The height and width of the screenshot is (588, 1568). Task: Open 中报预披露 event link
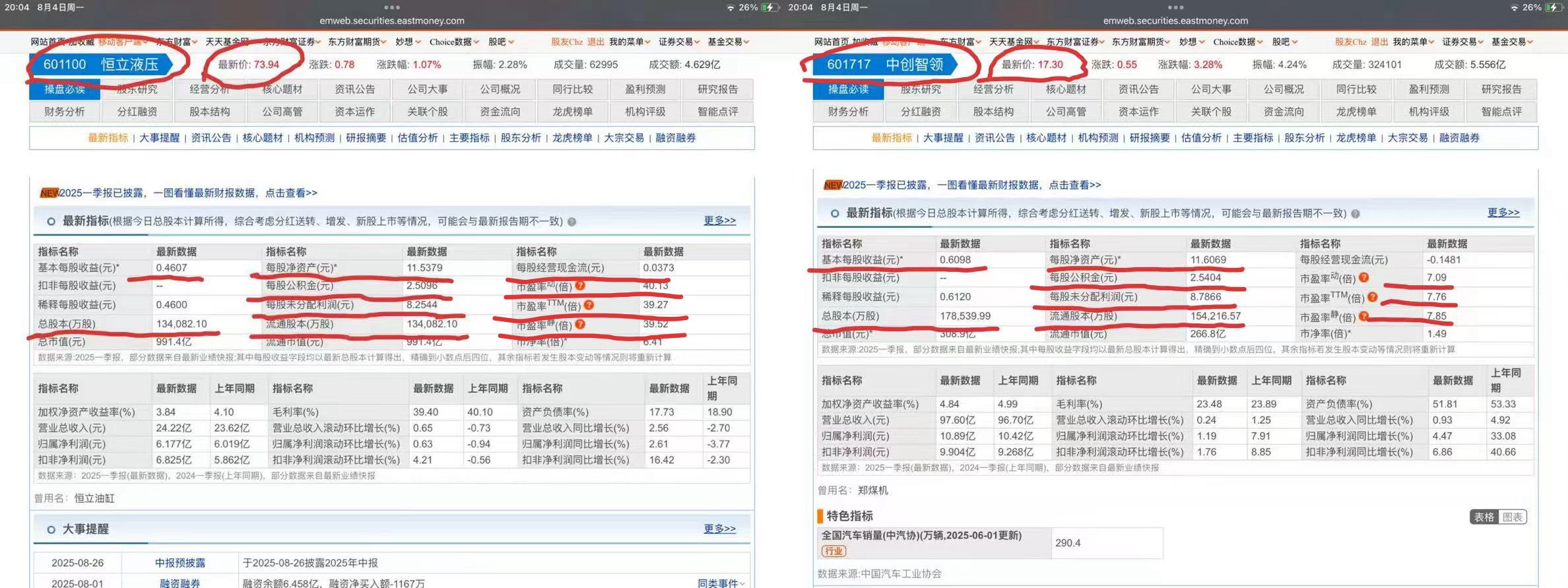180,563
